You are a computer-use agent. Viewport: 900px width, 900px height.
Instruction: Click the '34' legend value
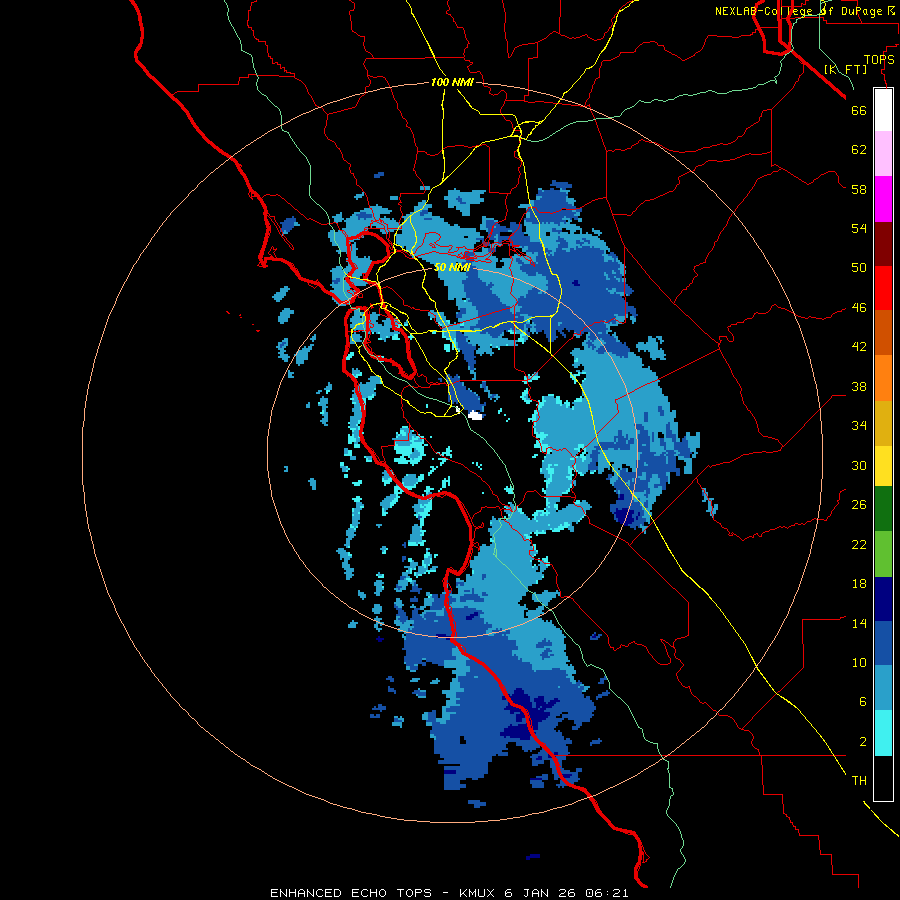click(x=859, y=426)
